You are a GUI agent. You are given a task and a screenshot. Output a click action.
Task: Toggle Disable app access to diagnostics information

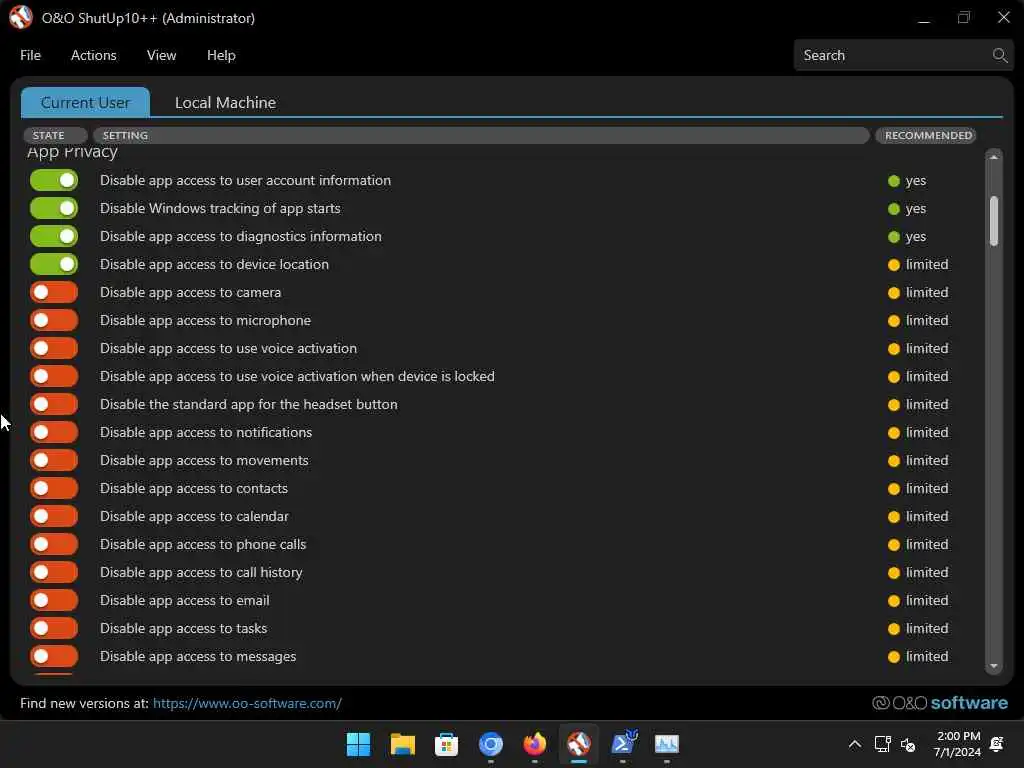pyautogui.click(x=54, y=236)
